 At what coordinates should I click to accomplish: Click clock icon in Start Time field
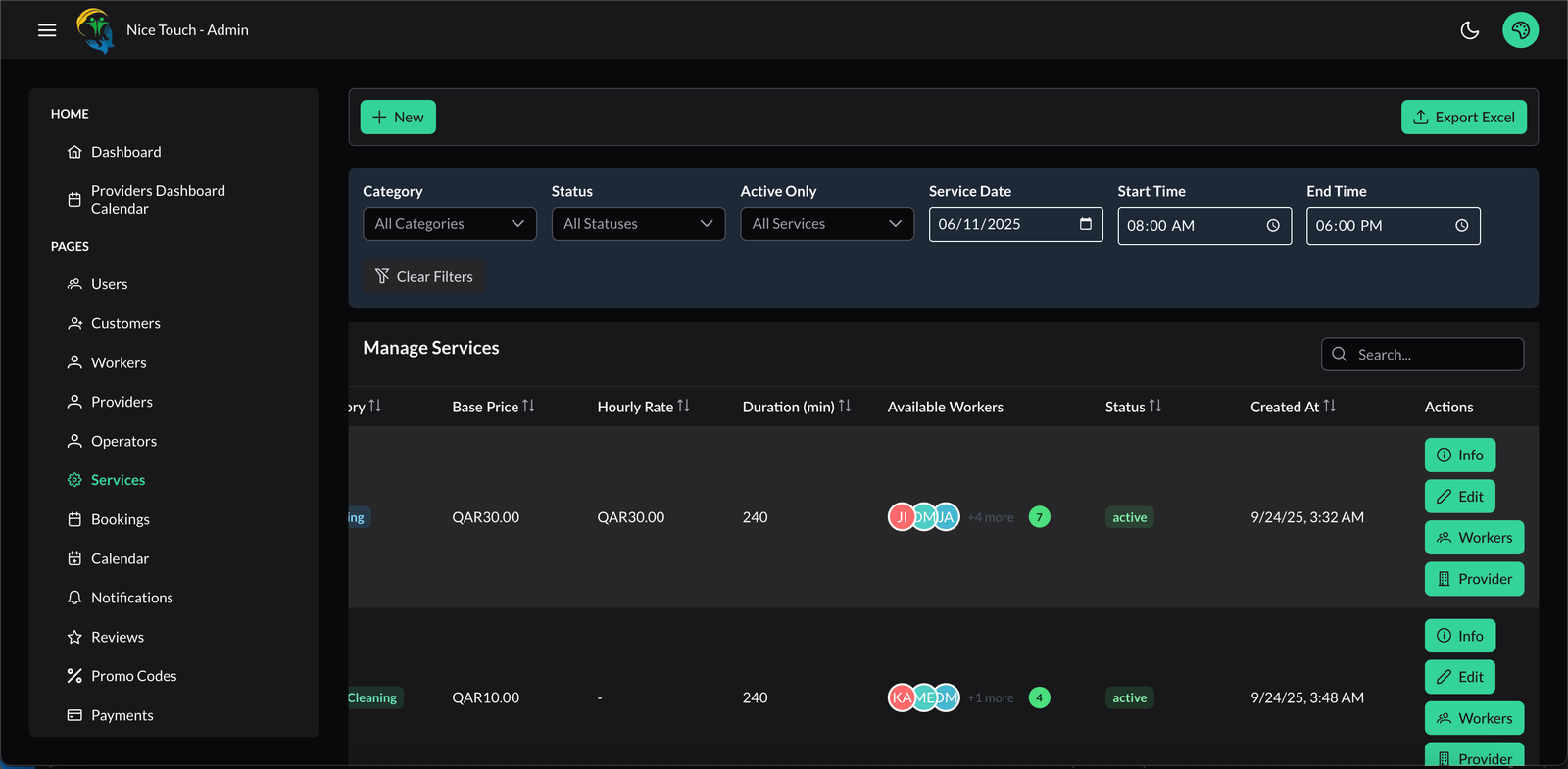click(1272, 225)
